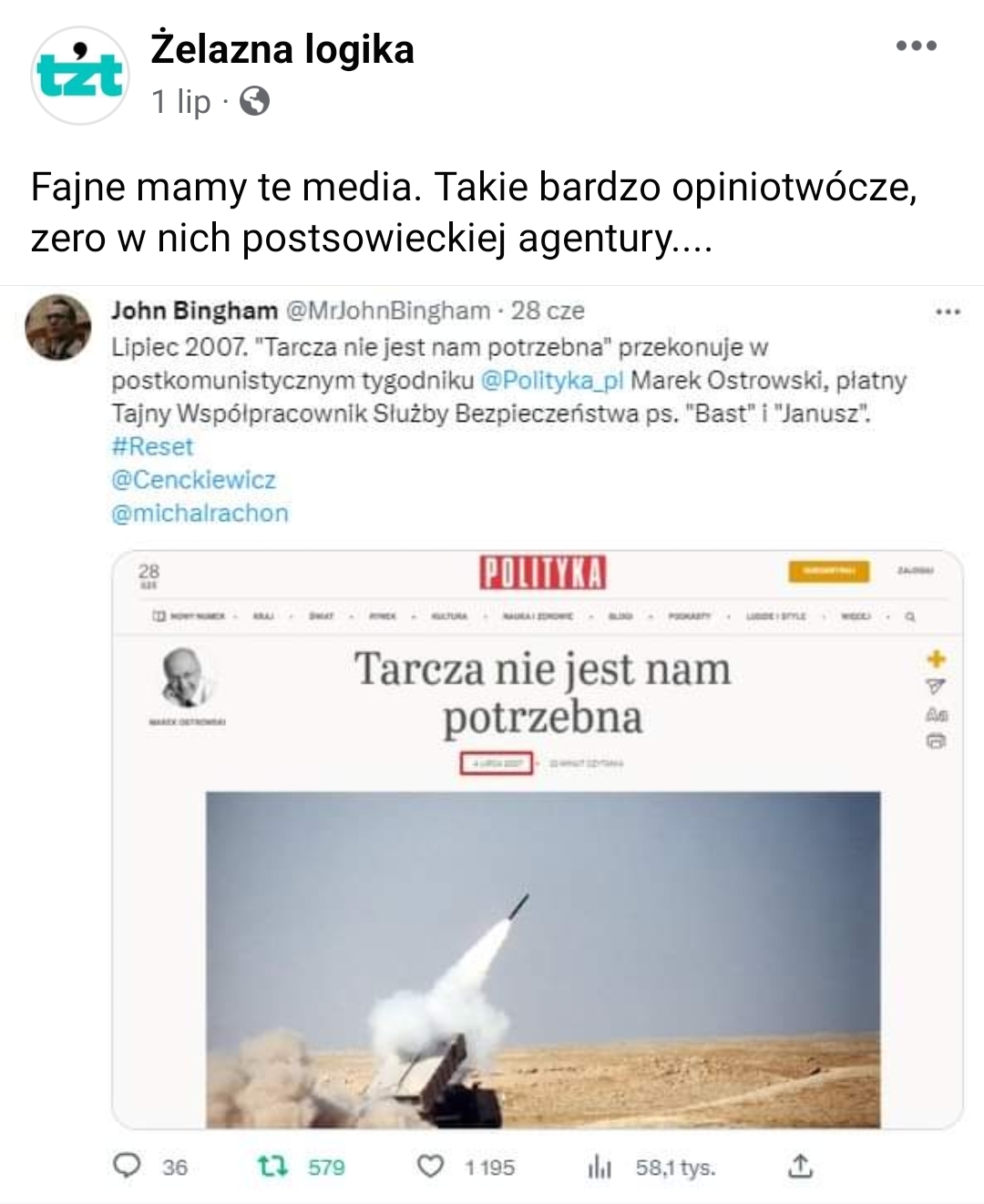Viewport: 984px width, 1204px height.
Task: Open the Żelazna logika page name
Action: [282, 49]
